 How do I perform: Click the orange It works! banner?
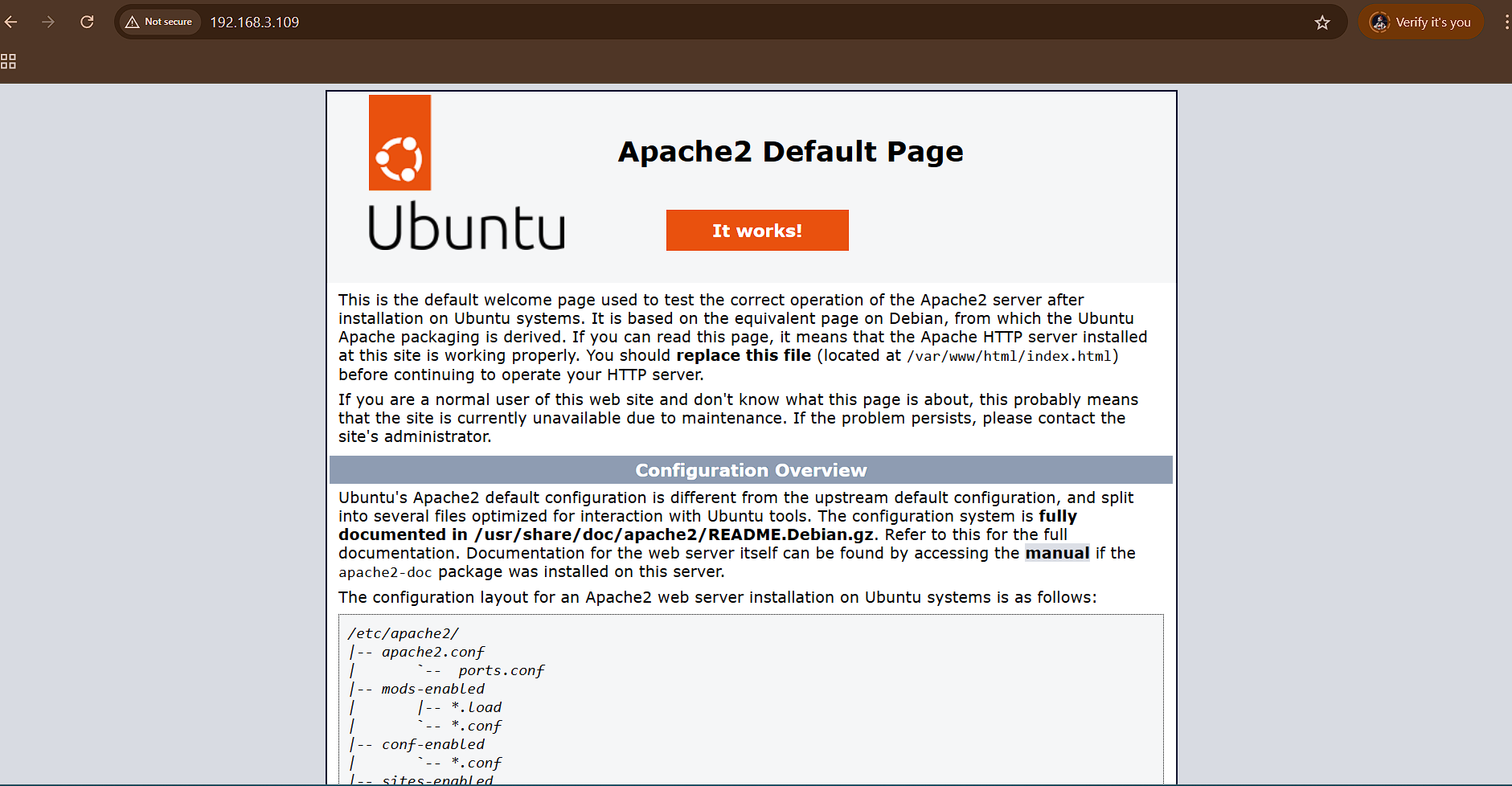757,231
